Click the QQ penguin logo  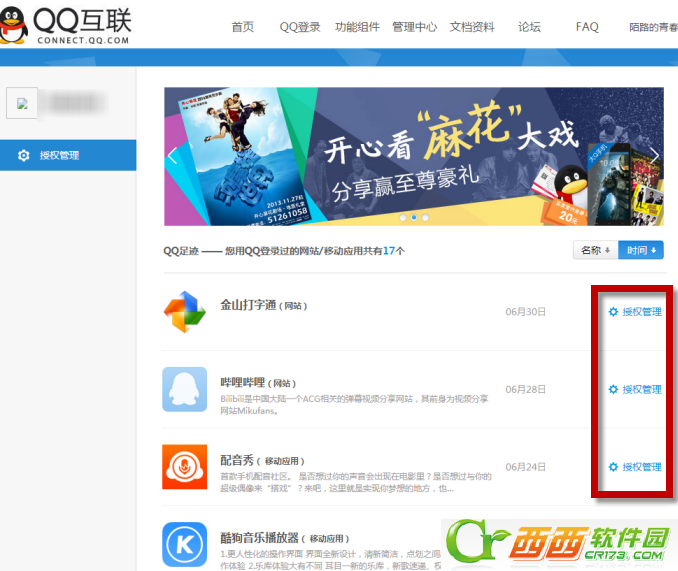point(13,25)
